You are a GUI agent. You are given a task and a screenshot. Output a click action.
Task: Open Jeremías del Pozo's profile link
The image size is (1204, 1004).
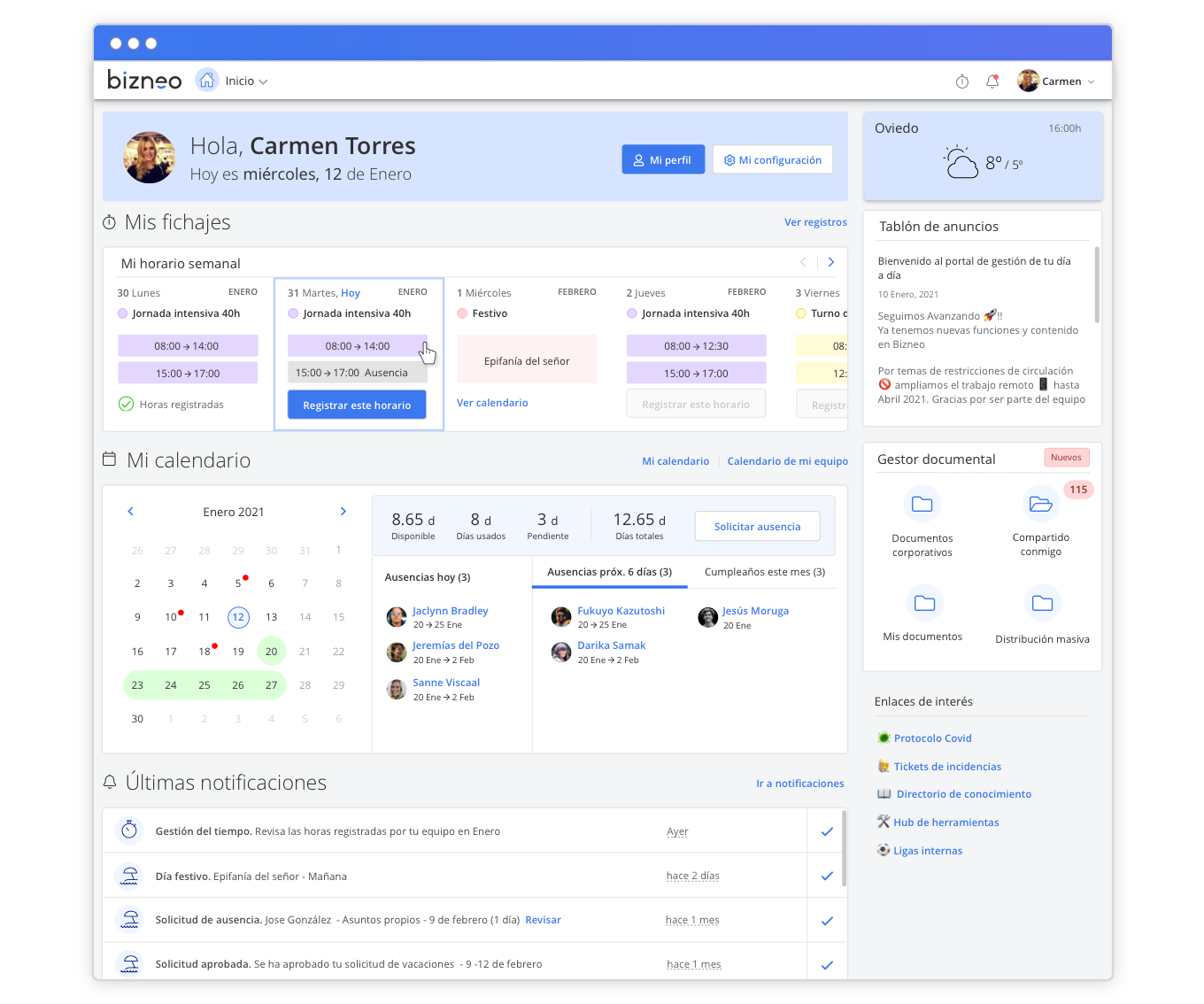pos(456,645)
